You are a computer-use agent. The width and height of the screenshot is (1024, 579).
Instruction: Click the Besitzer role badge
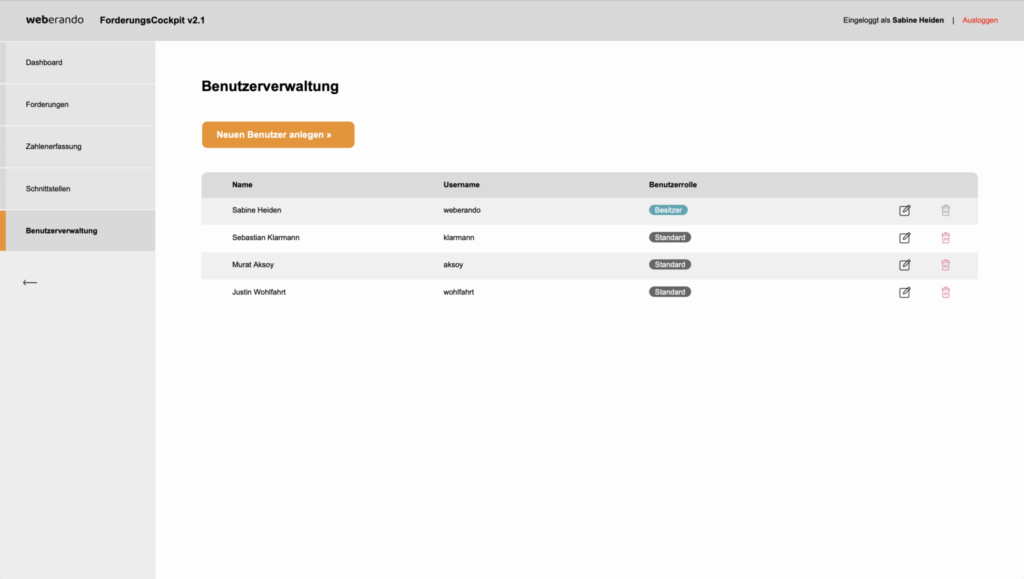668,211
